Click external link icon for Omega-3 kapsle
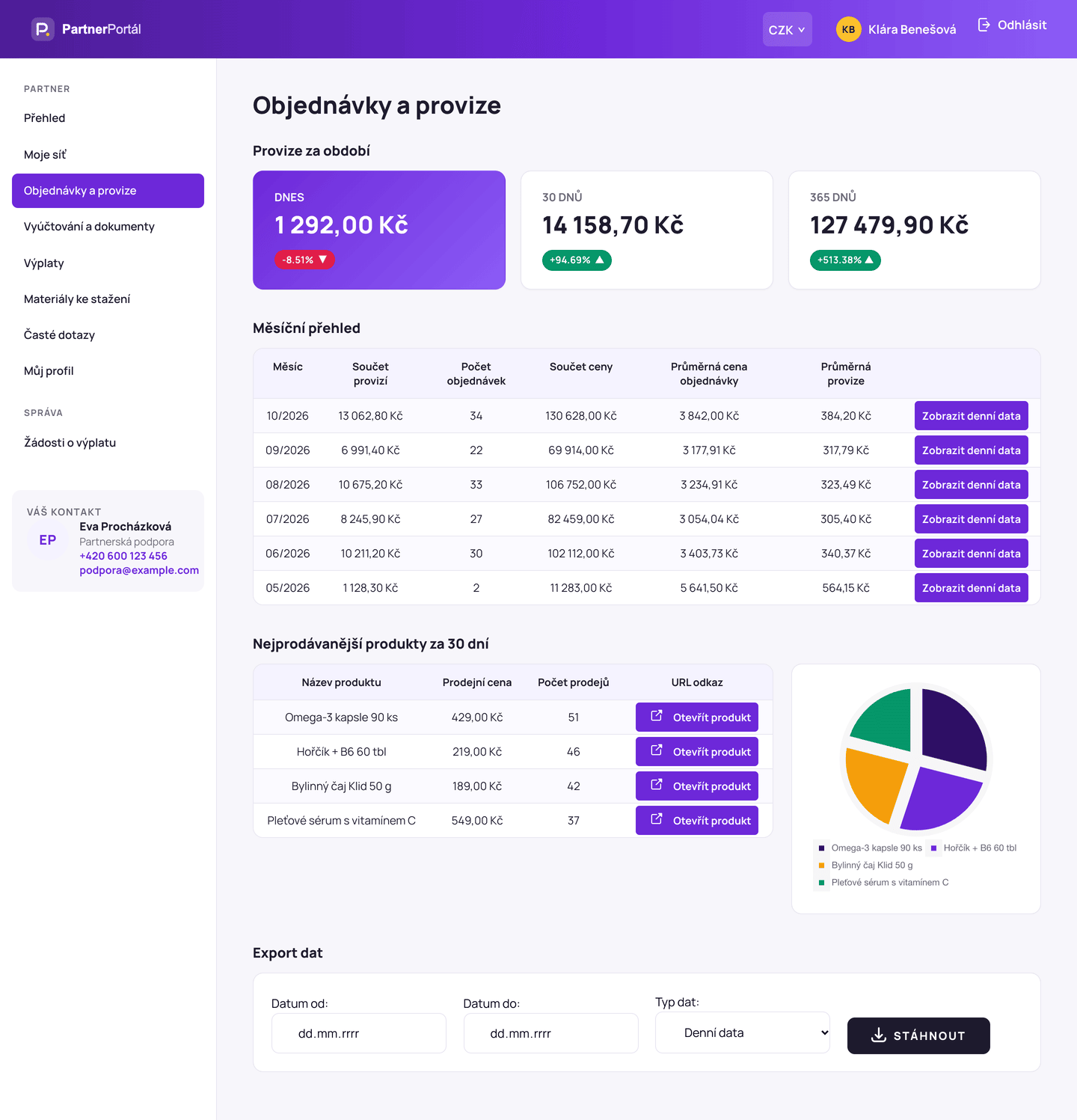Image resolution: width=1077 pixels, height=1120 pixels. click(657, 716)
